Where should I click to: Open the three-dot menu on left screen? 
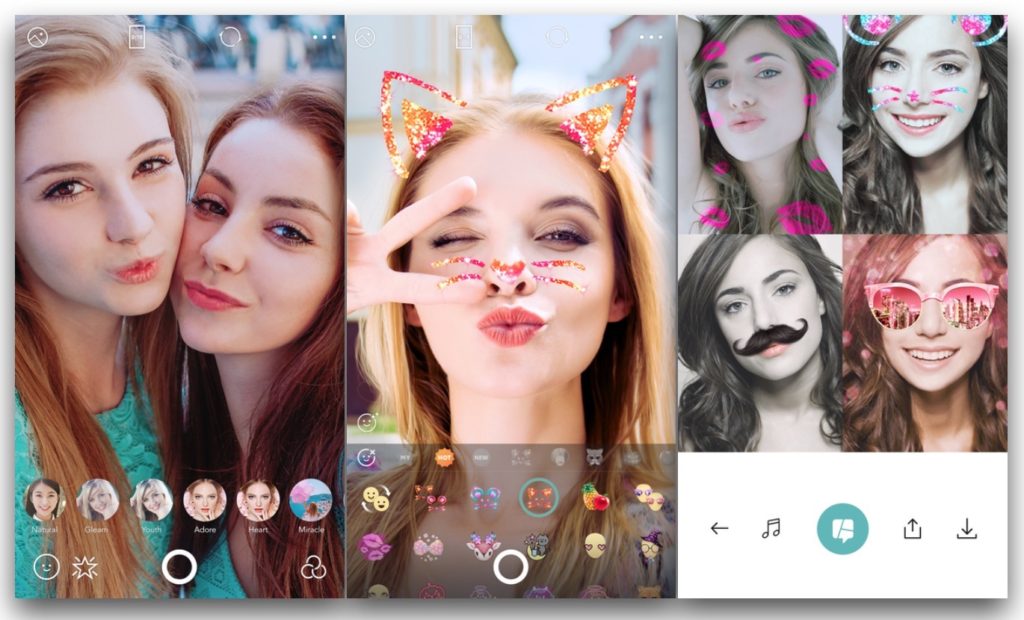point(323,37)
